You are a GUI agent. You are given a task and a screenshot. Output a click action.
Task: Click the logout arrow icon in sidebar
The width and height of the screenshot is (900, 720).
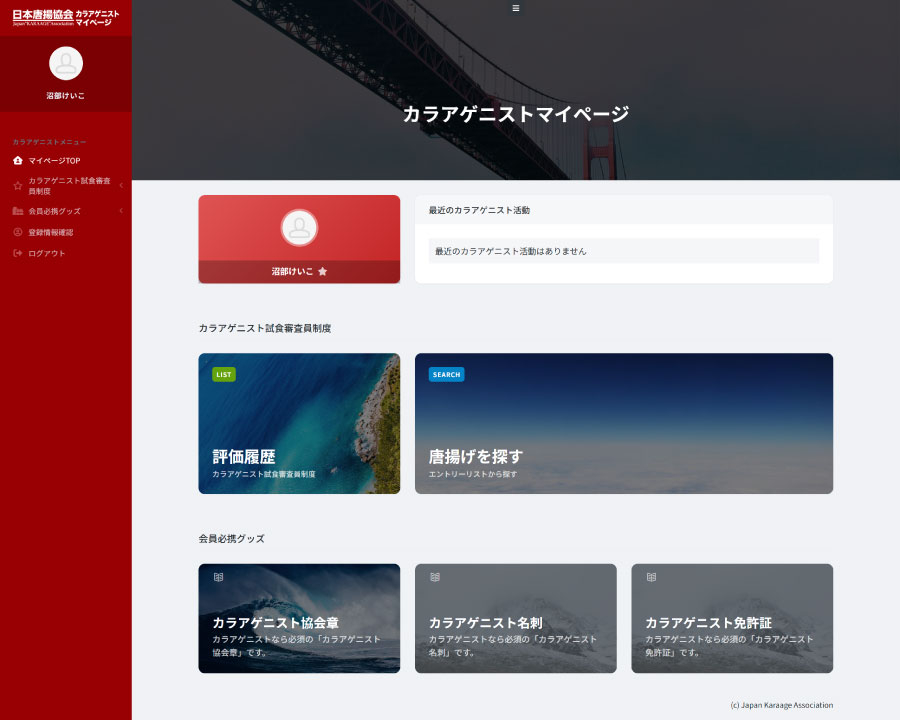pos(18,253)
